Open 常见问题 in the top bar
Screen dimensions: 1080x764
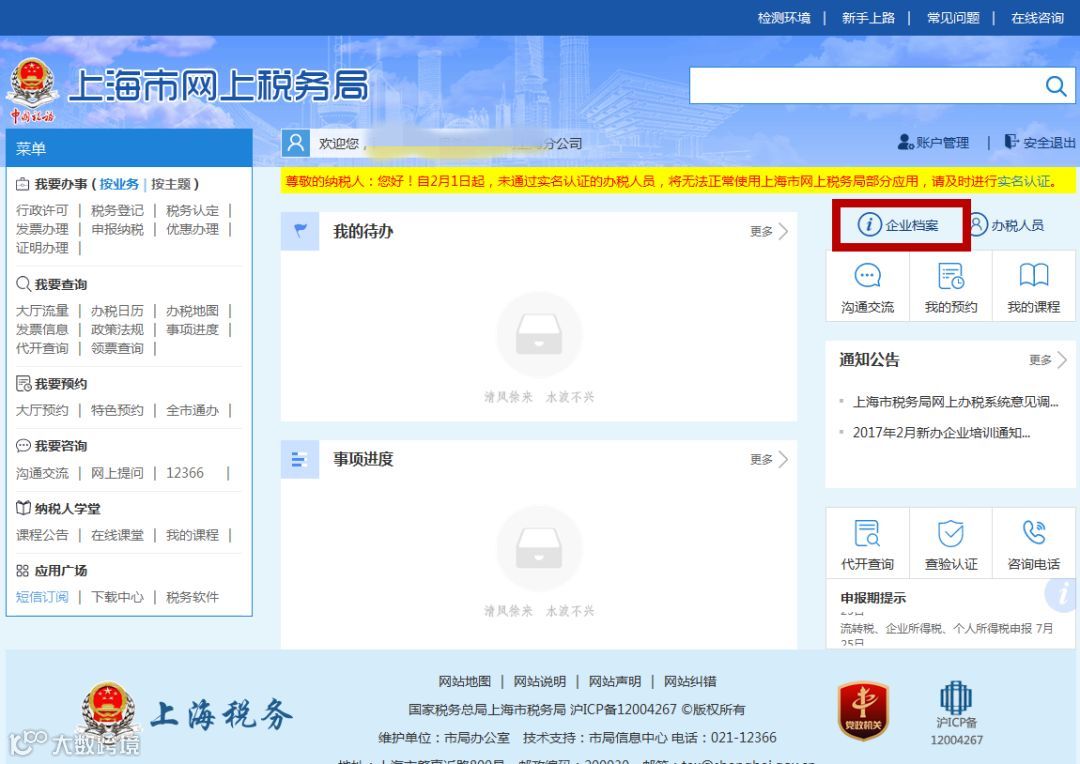[953, 18]
